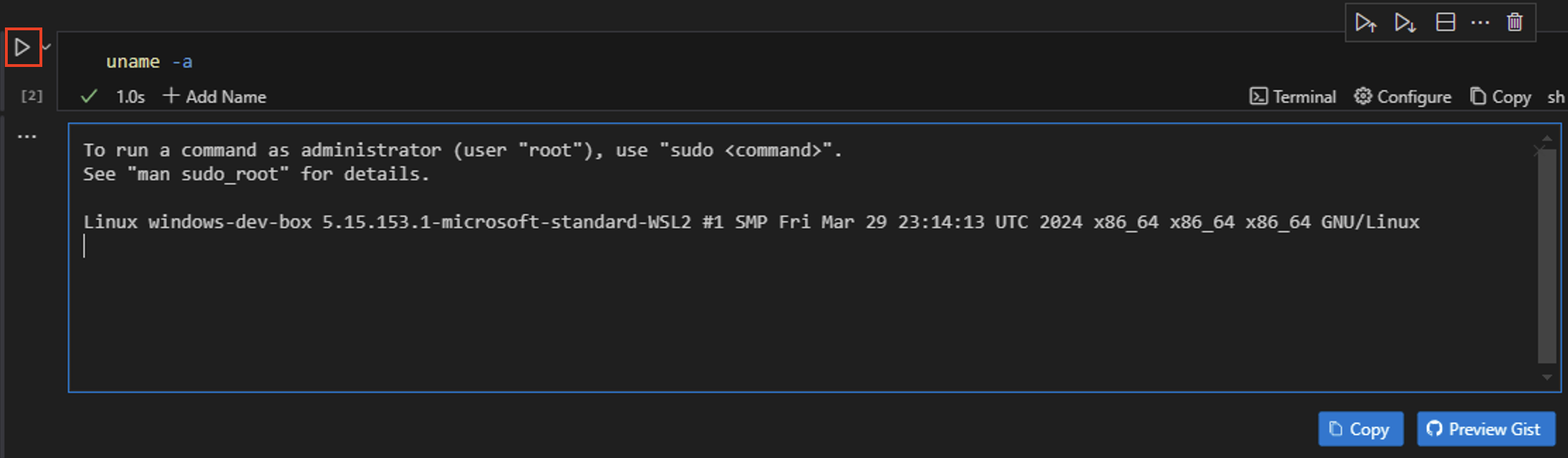Change the sh cell language mode
The height and width of the screenshot is (458, 1568).
[1555, 97]
